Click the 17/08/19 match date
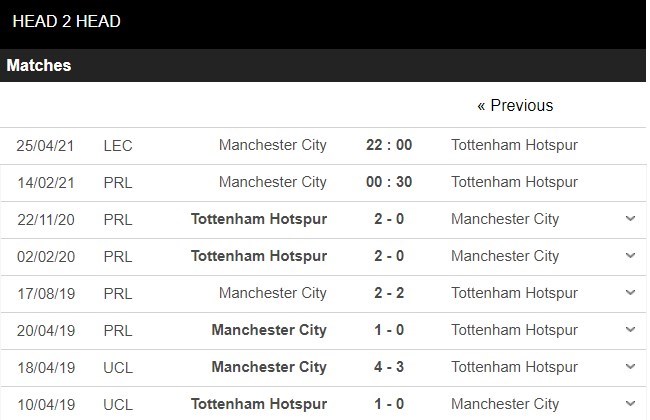 pos(45,293)
